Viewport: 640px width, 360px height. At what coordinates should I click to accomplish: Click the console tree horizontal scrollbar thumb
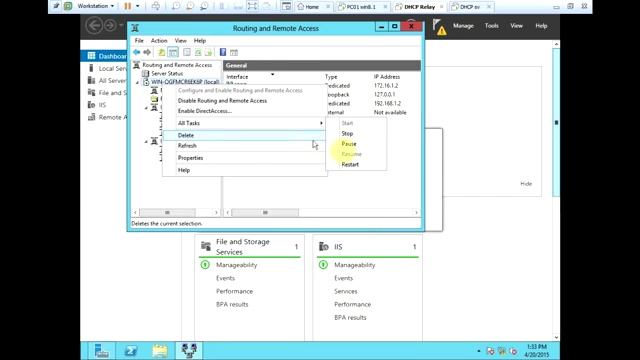click(167, 213)
